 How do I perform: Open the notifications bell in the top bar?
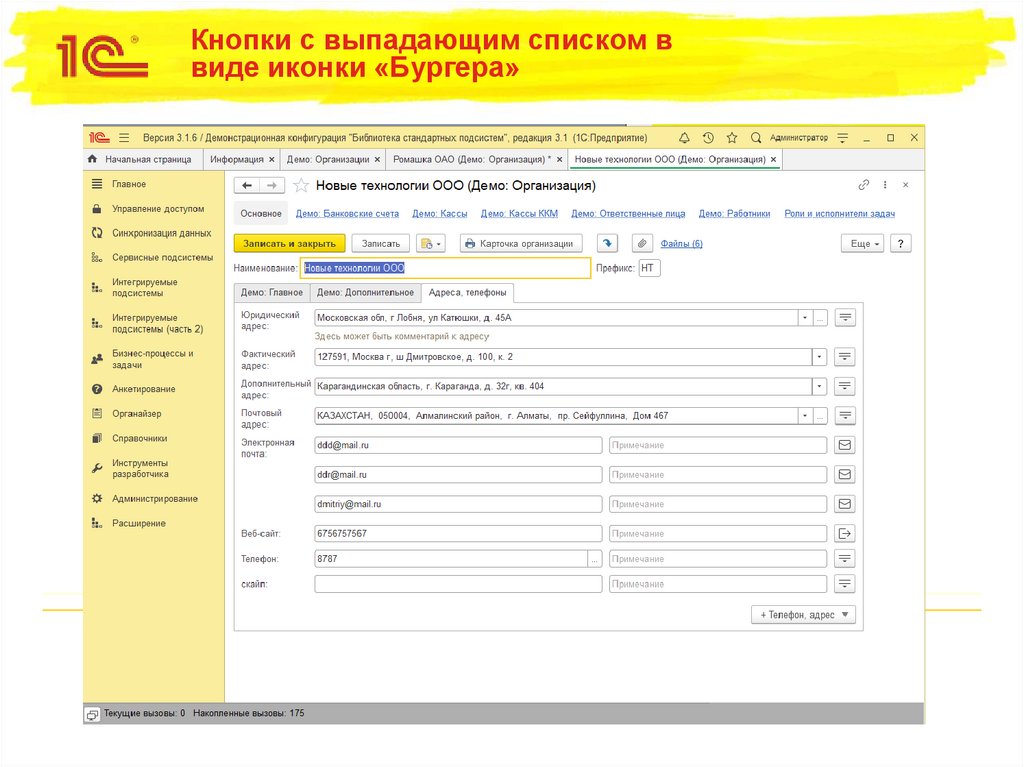[x=684, y=138]
